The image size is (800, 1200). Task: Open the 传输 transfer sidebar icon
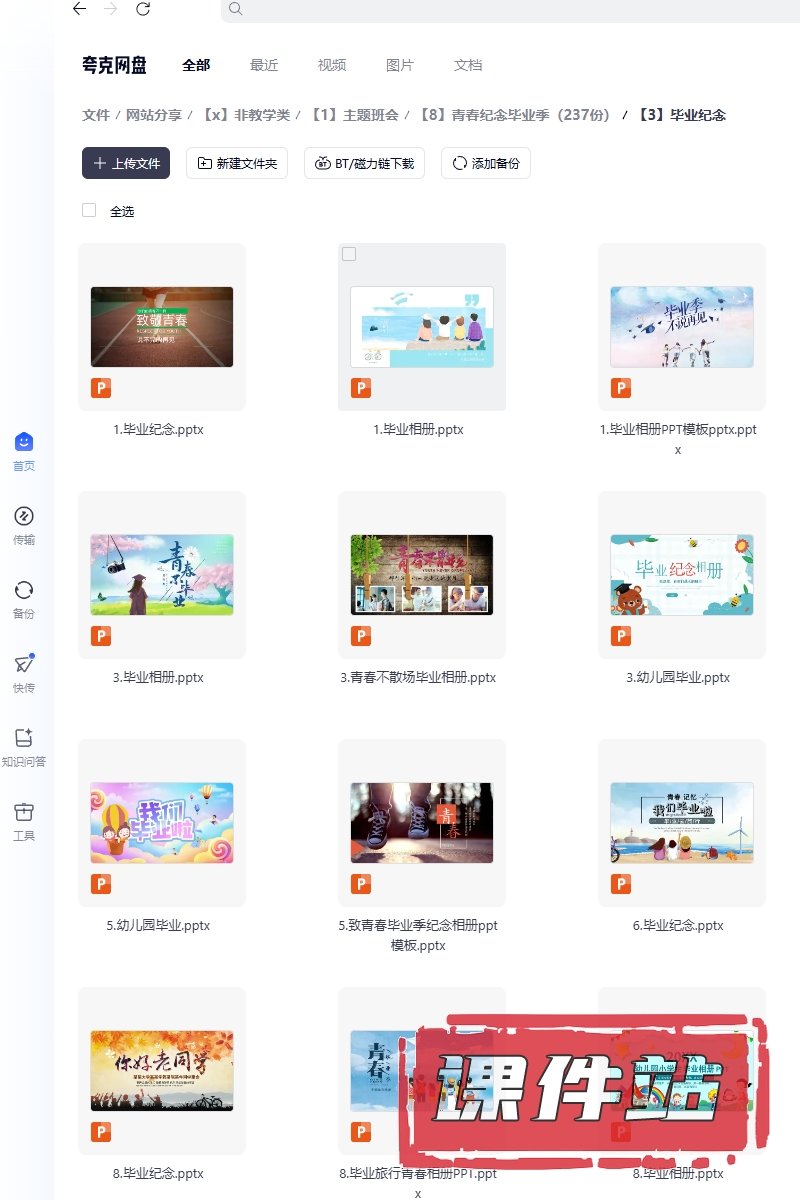24,516
